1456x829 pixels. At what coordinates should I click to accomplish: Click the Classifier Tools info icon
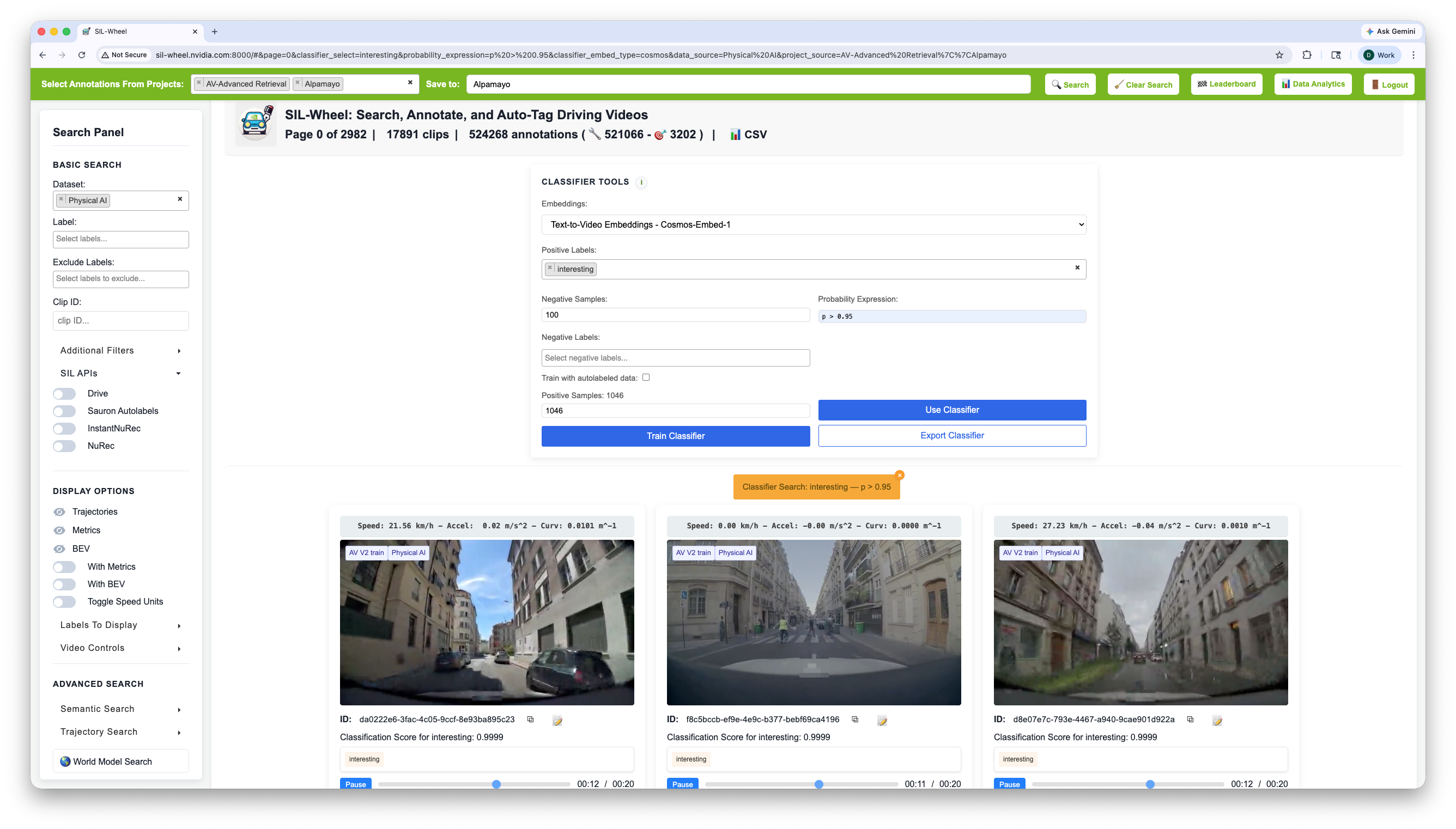pyautogui.click(x=642, y=182)
